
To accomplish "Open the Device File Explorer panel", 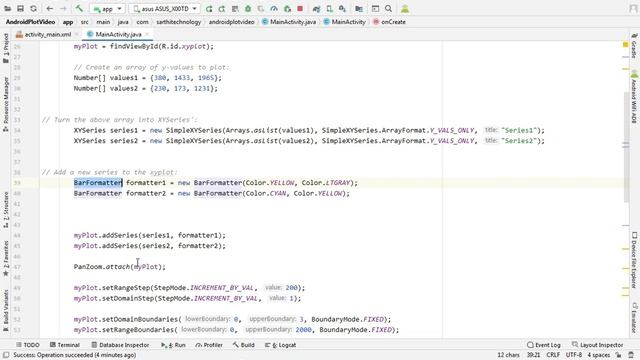I will coord(634,260).
